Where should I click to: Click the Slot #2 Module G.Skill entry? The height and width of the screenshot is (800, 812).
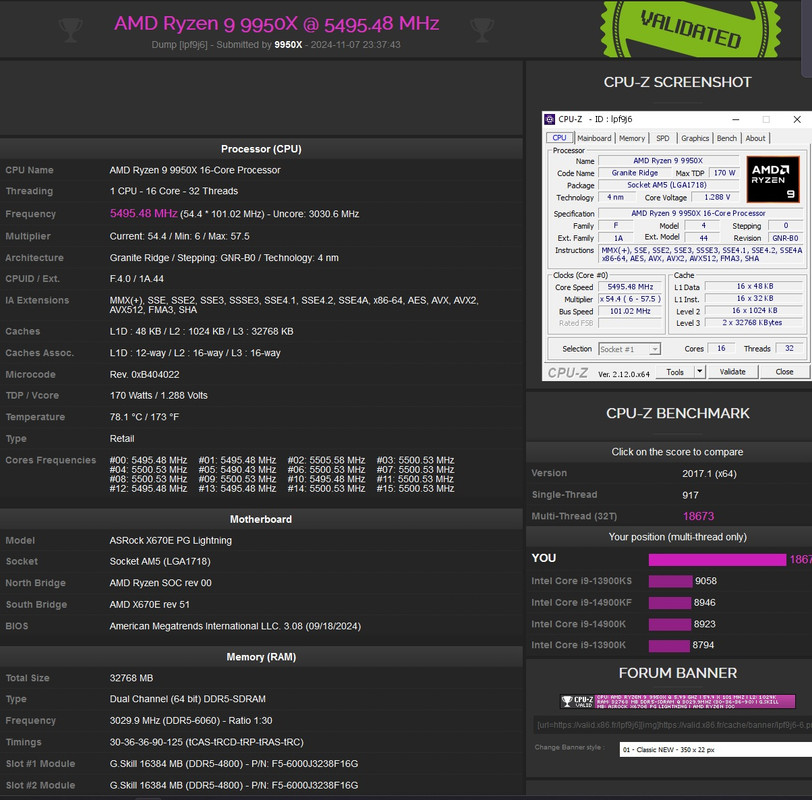tap(234, 786)
